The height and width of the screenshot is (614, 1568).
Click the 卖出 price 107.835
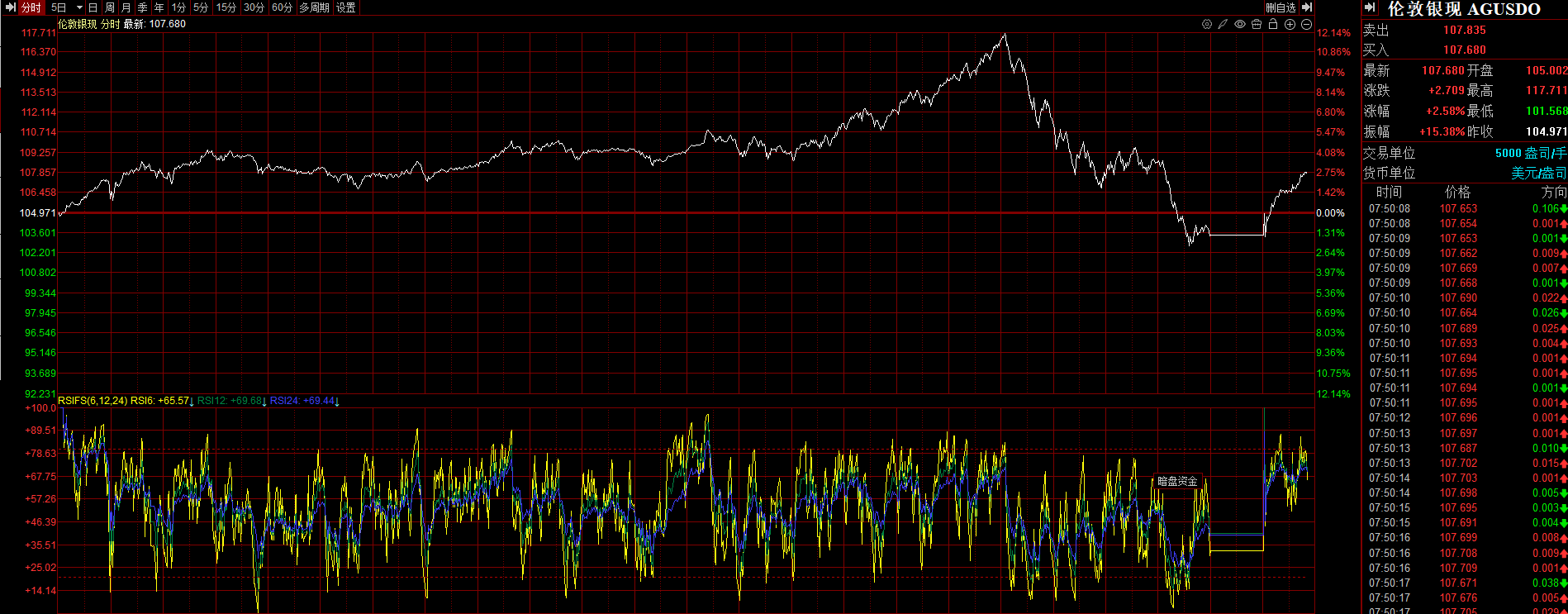point(1465,31)
